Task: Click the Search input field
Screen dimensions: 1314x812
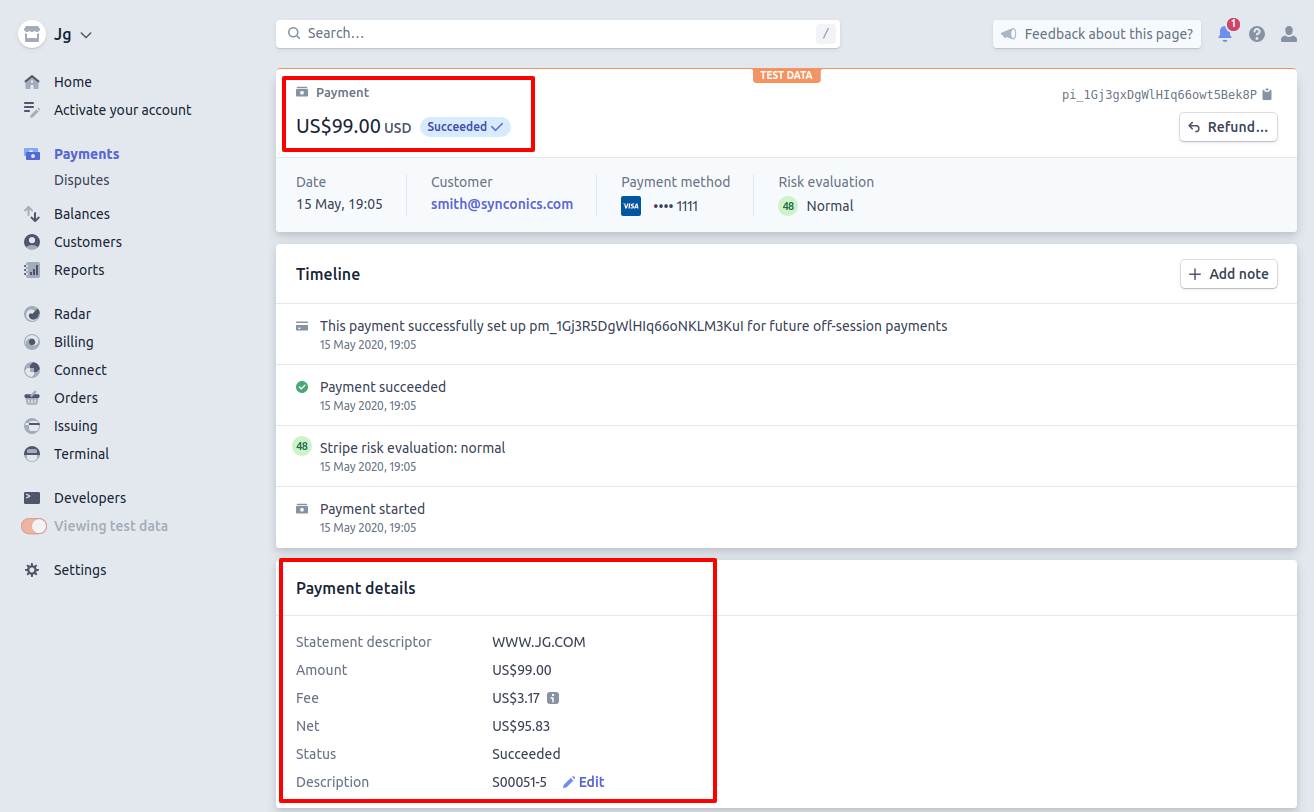Action: click(557, 33)
